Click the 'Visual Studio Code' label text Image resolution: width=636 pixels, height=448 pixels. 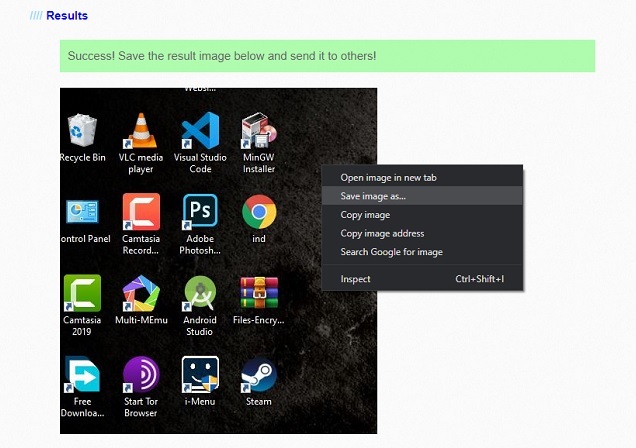click(200, 163)
